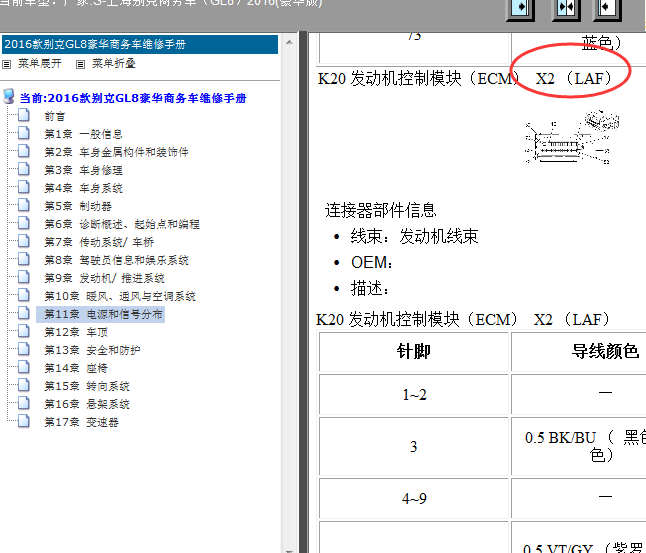
Task: Click the tree panel scrollbar up arrow
Action: 289,42
